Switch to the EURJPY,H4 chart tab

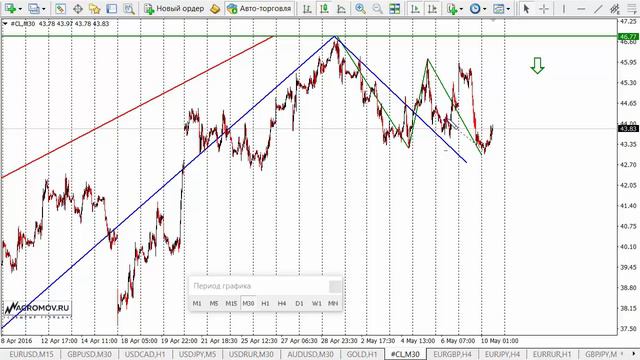[x=502, y=354]
